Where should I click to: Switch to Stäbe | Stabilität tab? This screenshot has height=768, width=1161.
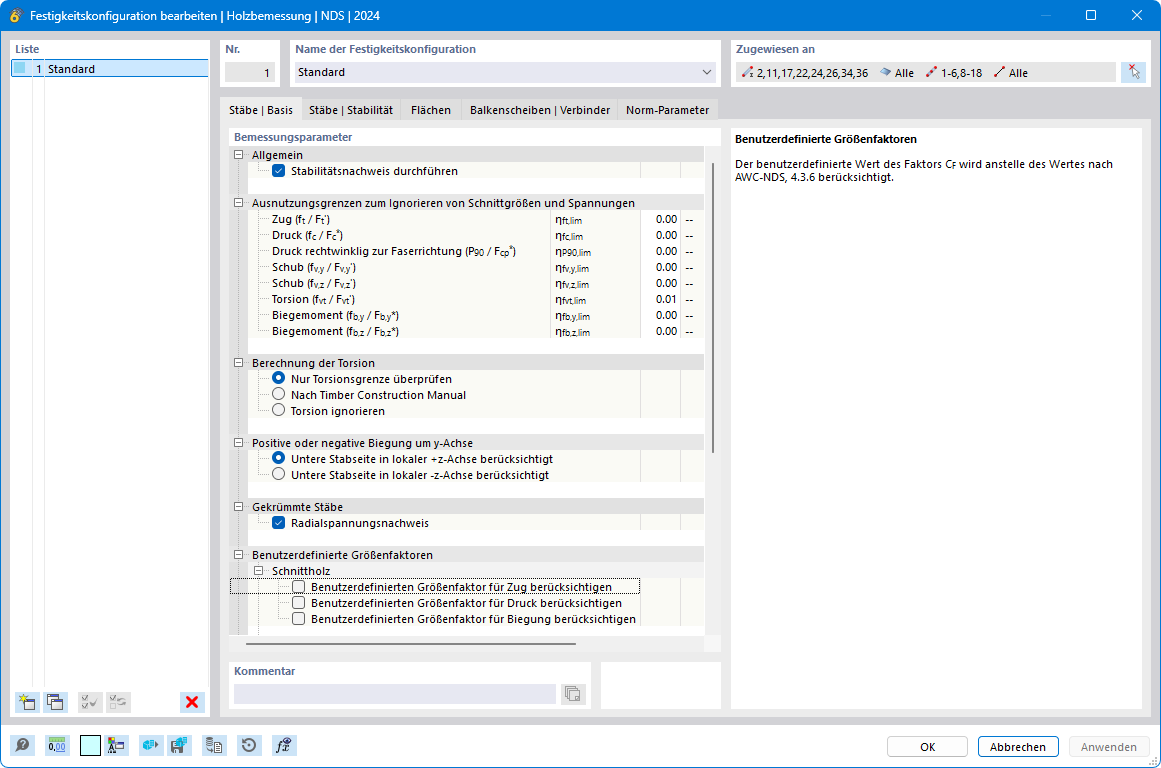(351, 110)
